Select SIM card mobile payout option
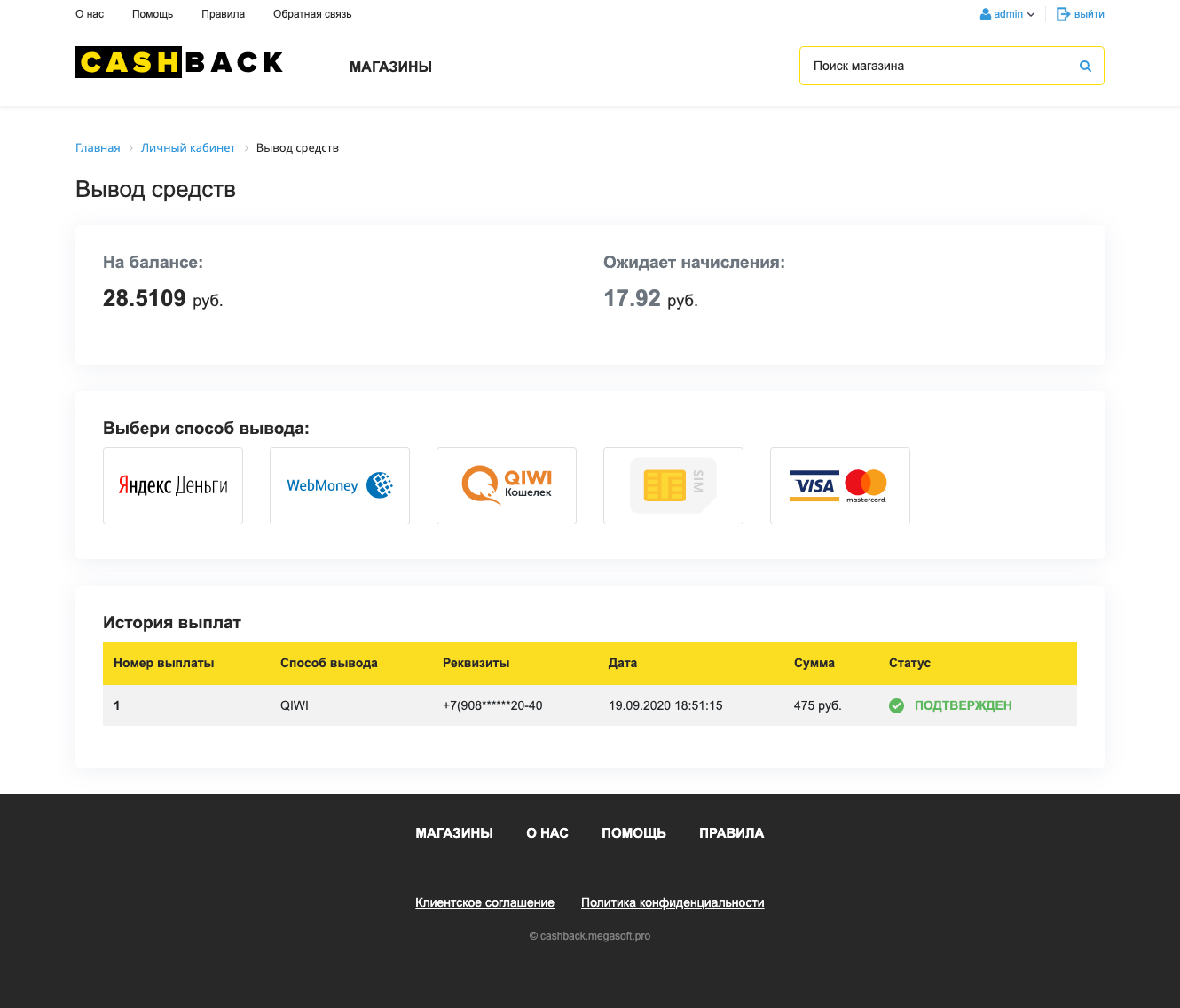Viewport: 1180px width, 1008px height. [x=673, y=485]
